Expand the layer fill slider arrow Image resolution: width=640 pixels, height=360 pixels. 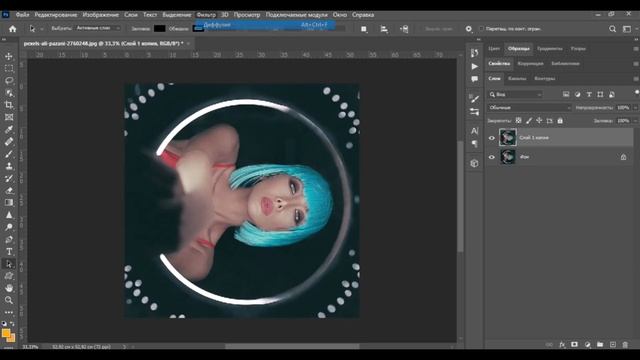pos(636,121)
